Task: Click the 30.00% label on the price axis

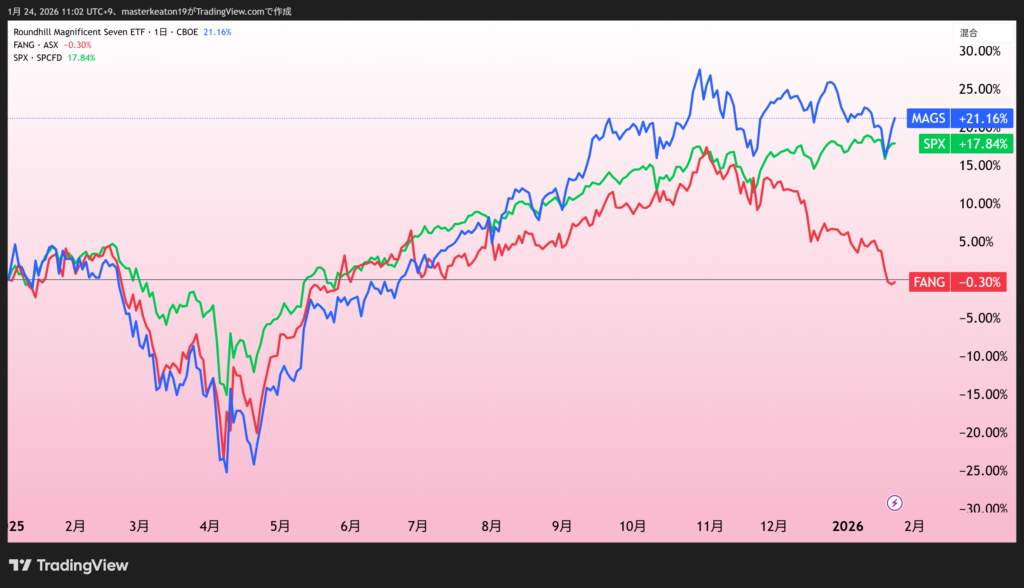Action: [x=979, y=51]
